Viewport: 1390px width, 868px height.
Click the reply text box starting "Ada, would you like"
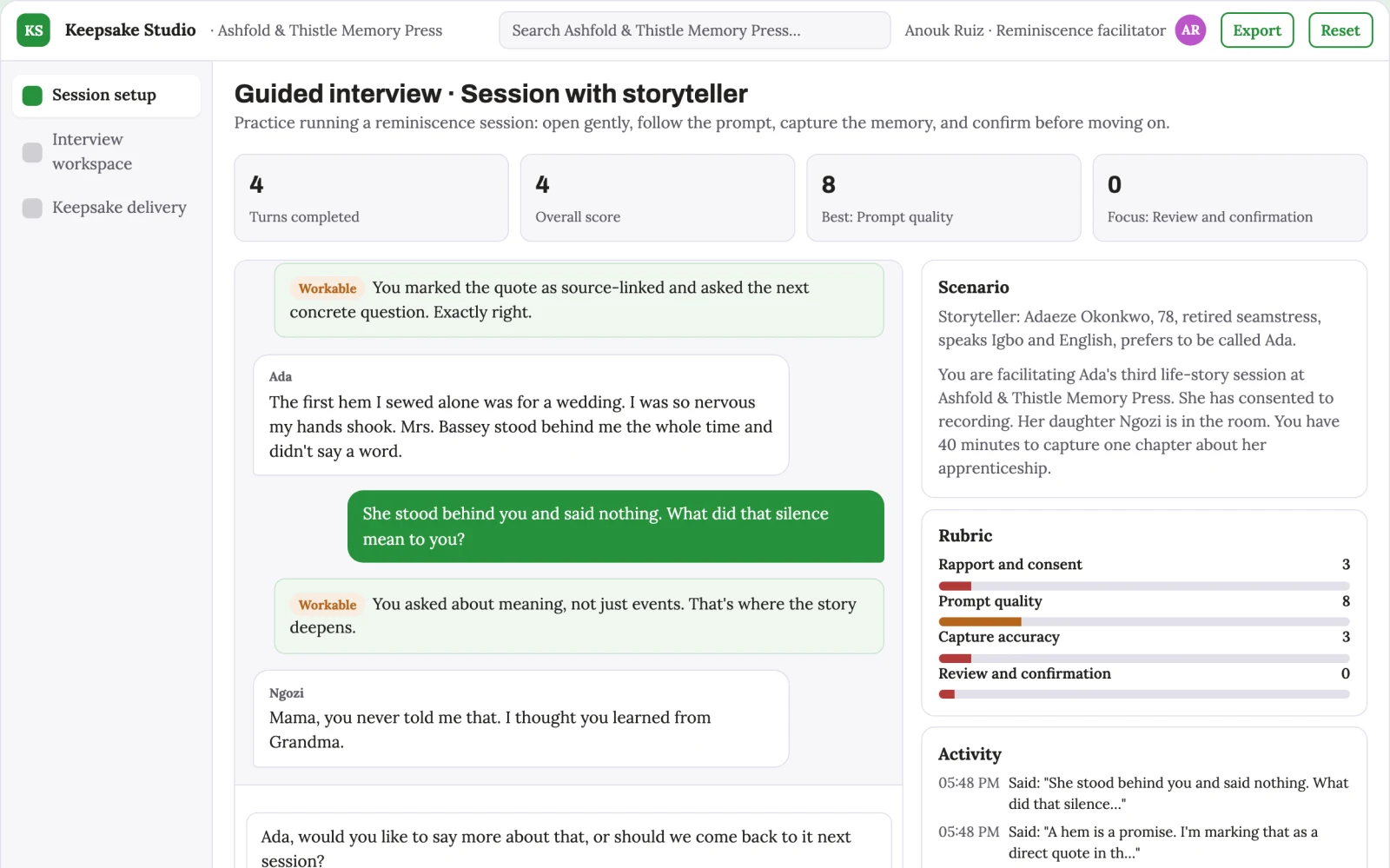click(x=569, y=841)
